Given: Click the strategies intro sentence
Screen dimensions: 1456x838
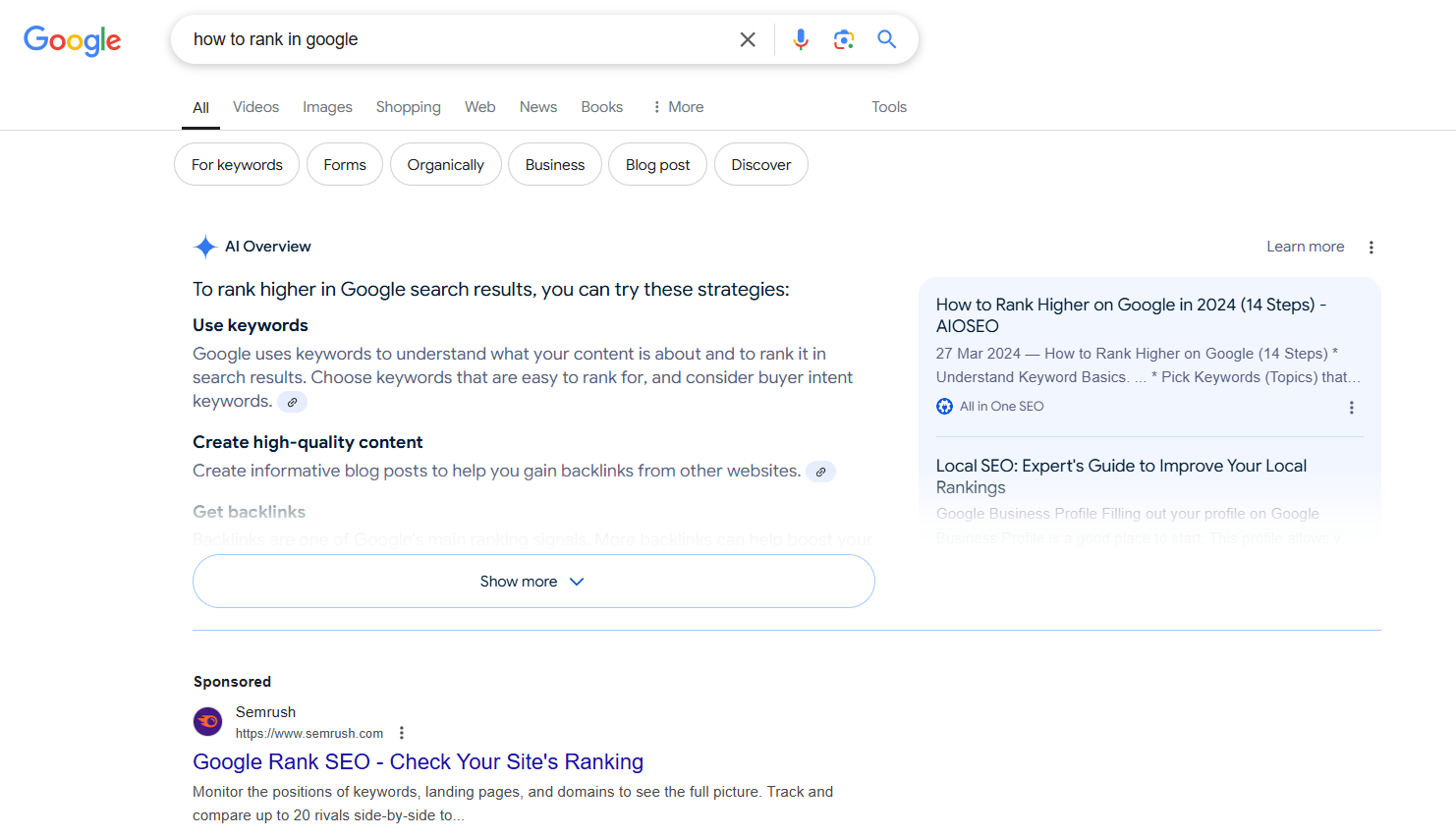Looking at the screenshot, I should tap(491, 290).
